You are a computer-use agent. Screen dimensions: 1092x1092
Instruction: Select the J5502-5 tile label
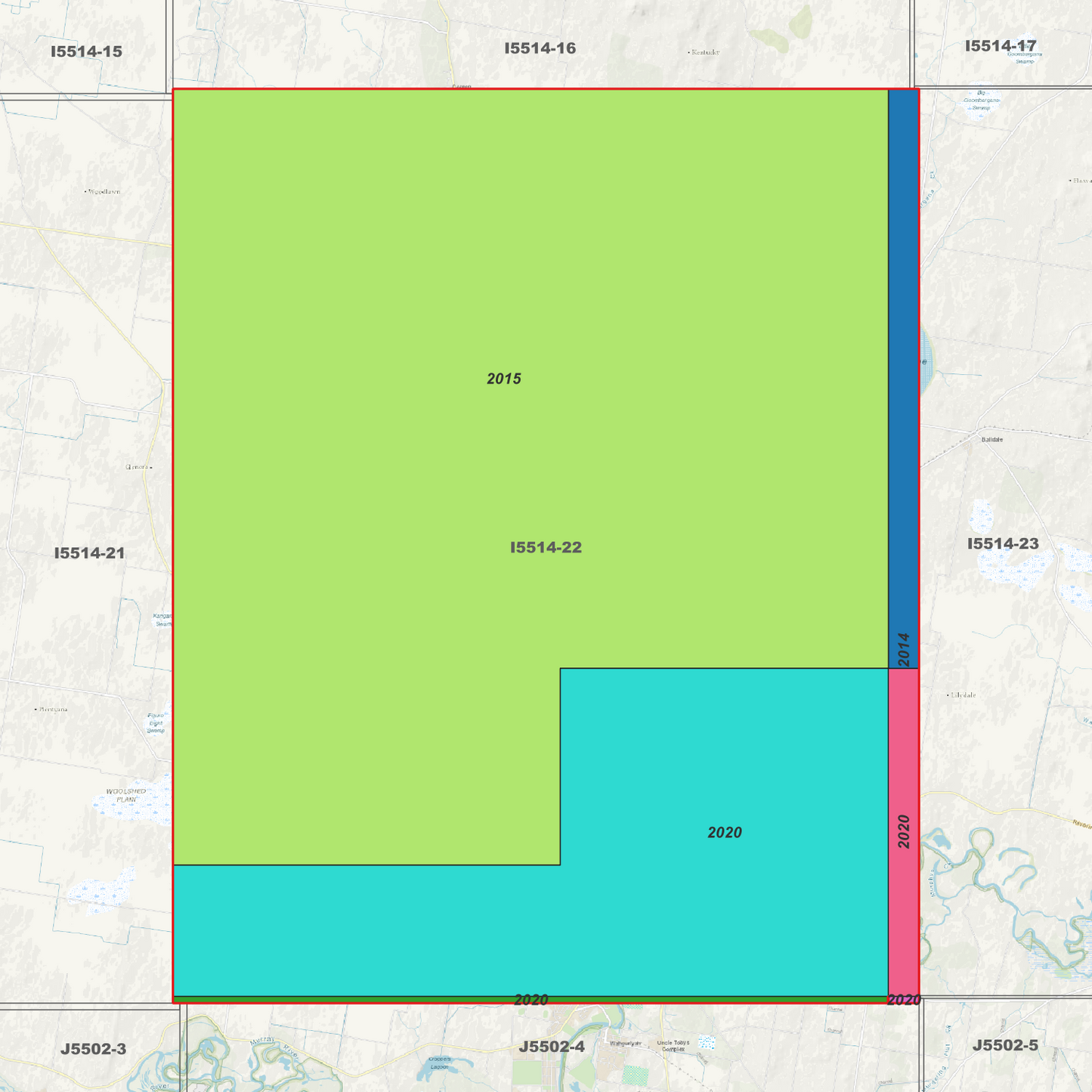point(1005,1045)
